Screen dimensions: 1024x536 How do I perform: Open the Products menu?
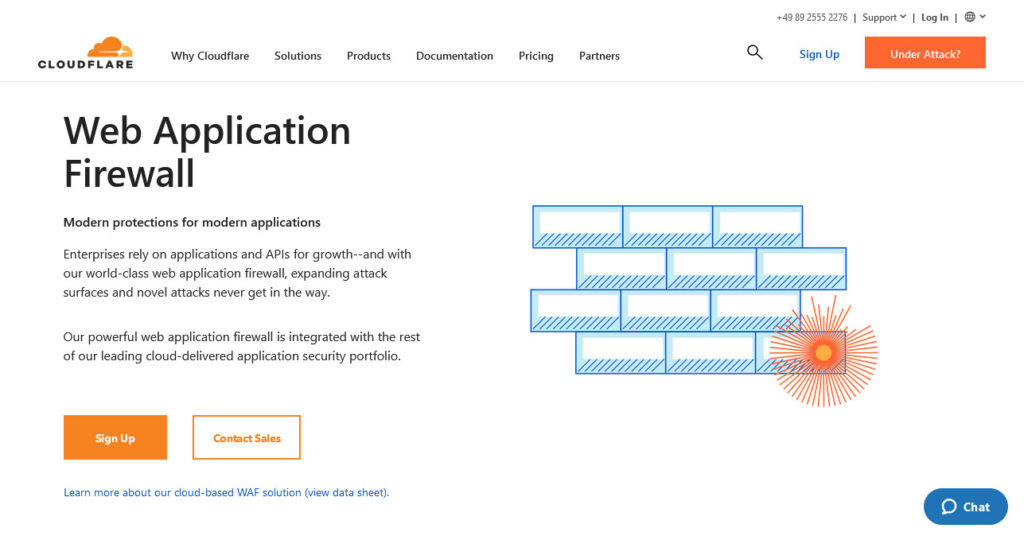coord(368,55)
